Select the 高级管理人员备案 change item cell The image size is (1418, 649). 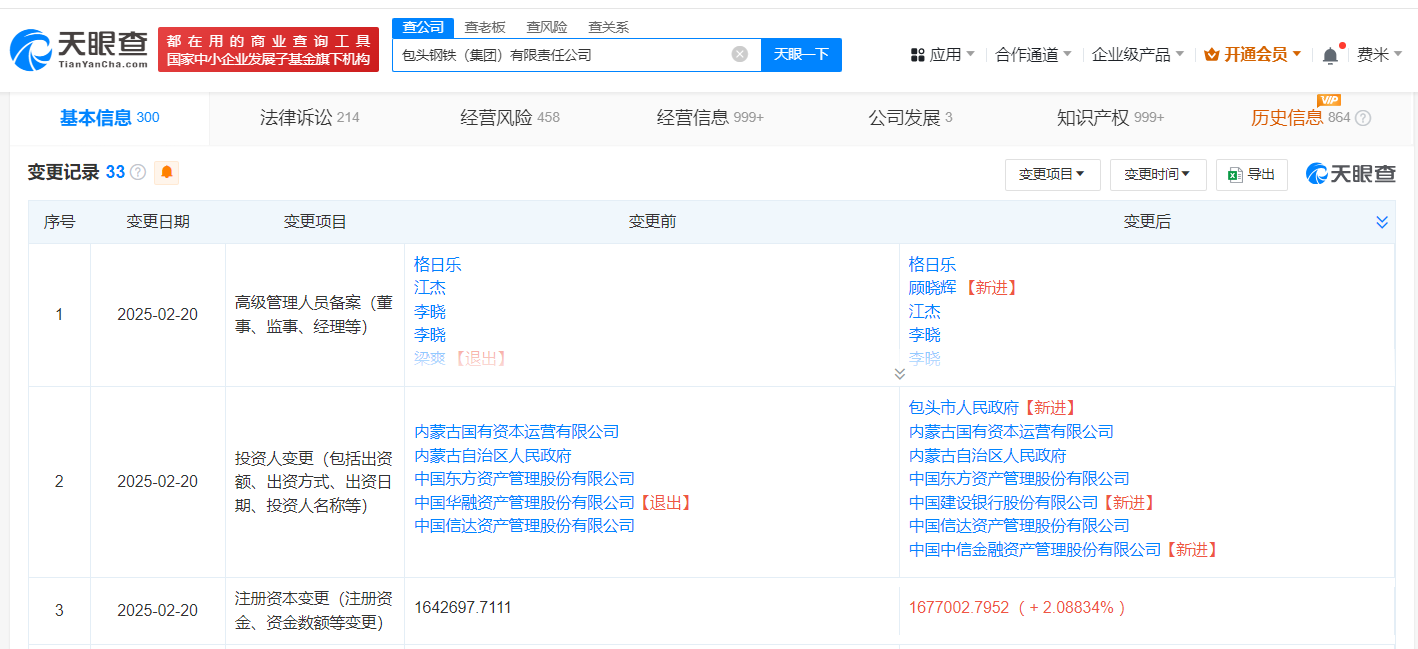tap(314, 314)
